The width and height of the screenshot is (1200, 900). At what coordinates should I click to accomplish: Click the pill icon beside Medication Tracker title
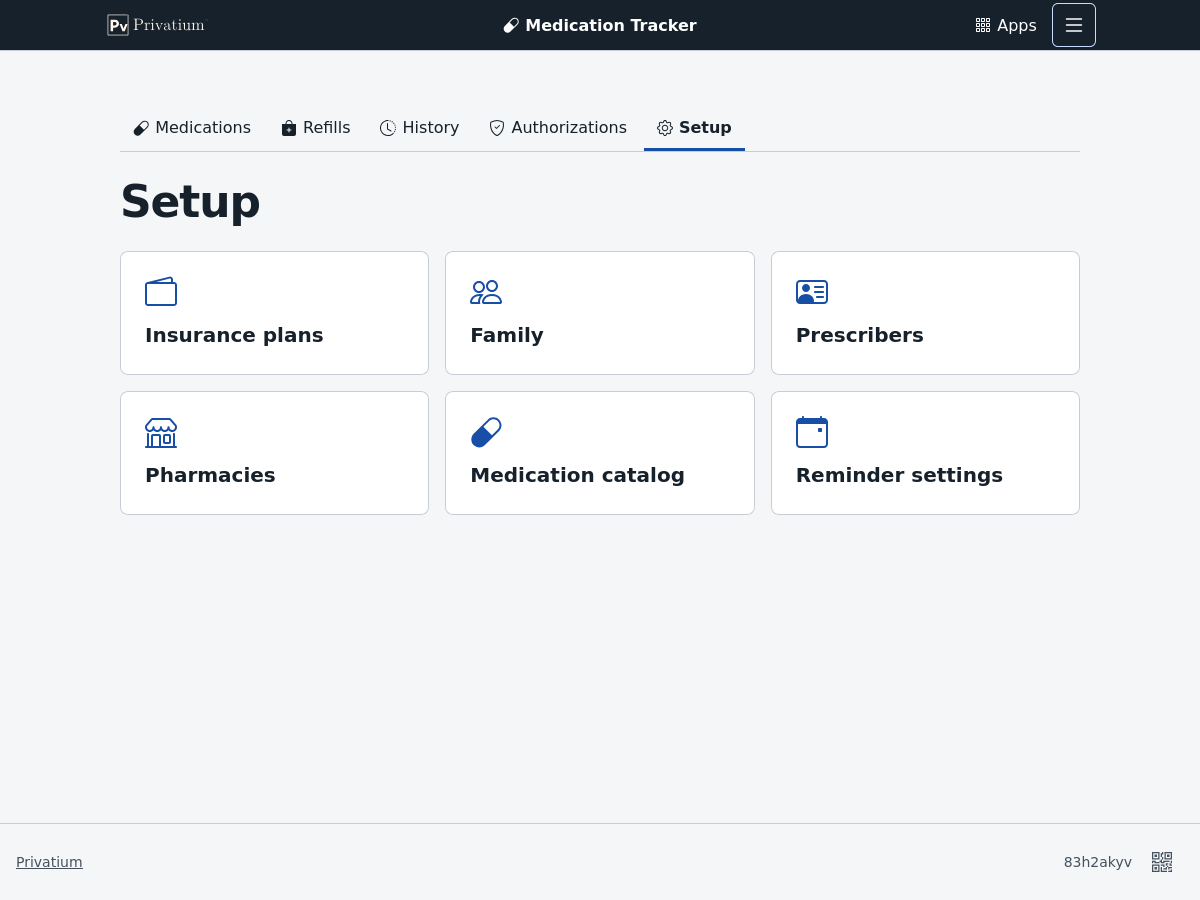point(511,25)
